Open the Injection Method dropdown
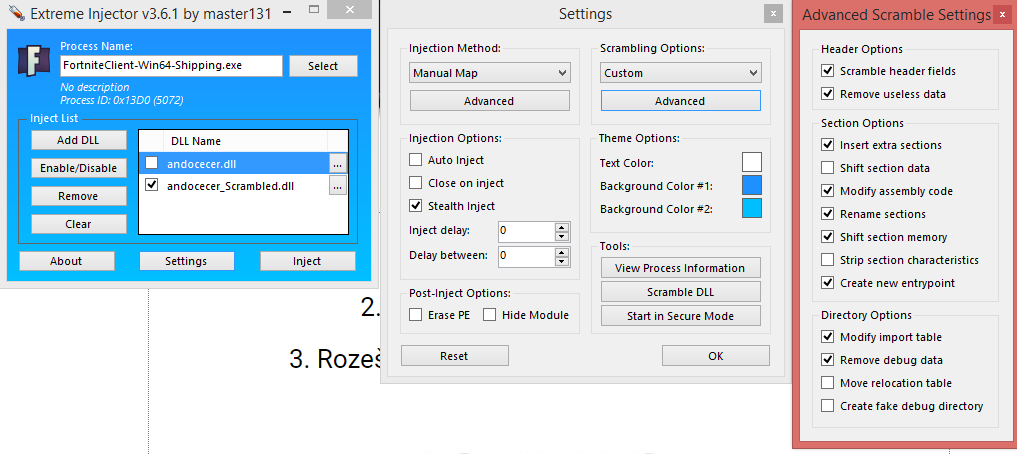1017x454 pixels. 490,73
